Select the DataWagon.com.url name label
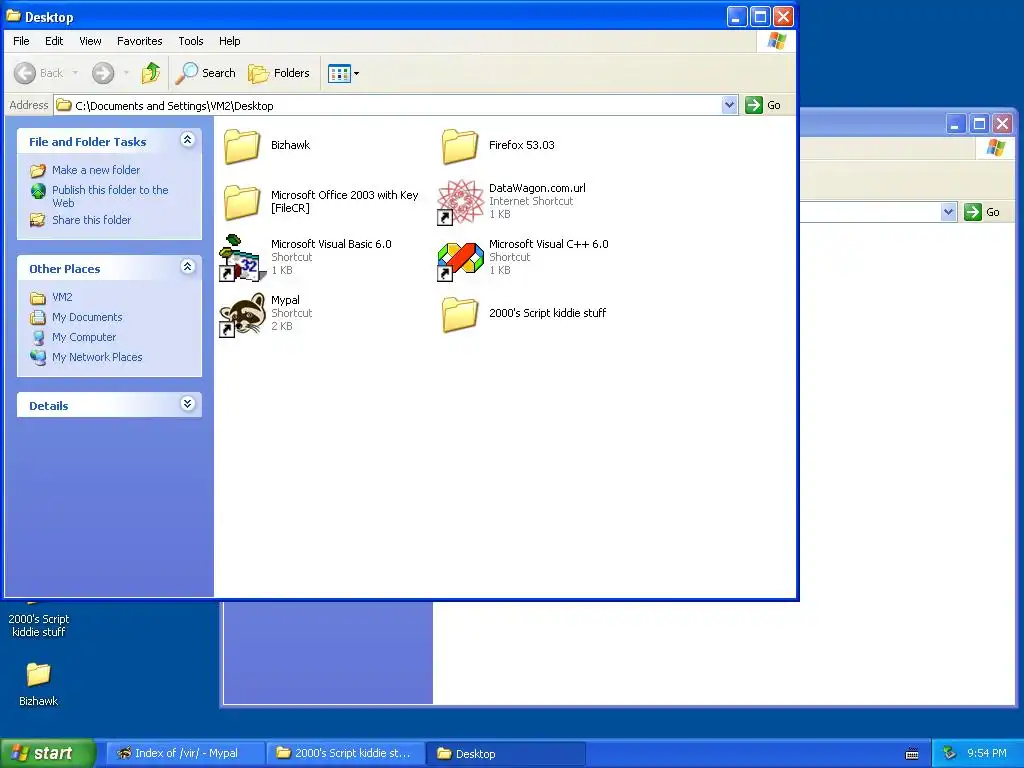This screenshot has width=1024, height=768. (x=537, y=188)
